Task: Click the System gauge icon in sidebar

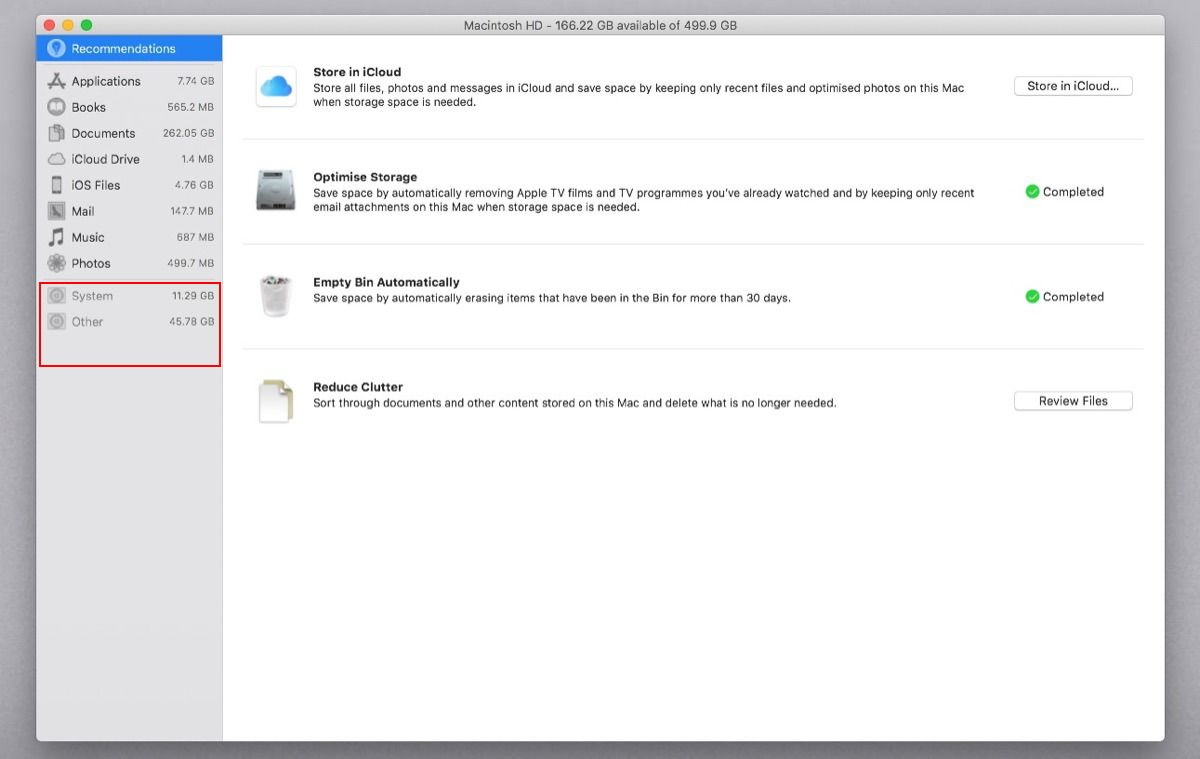Action: coord(57,295)
